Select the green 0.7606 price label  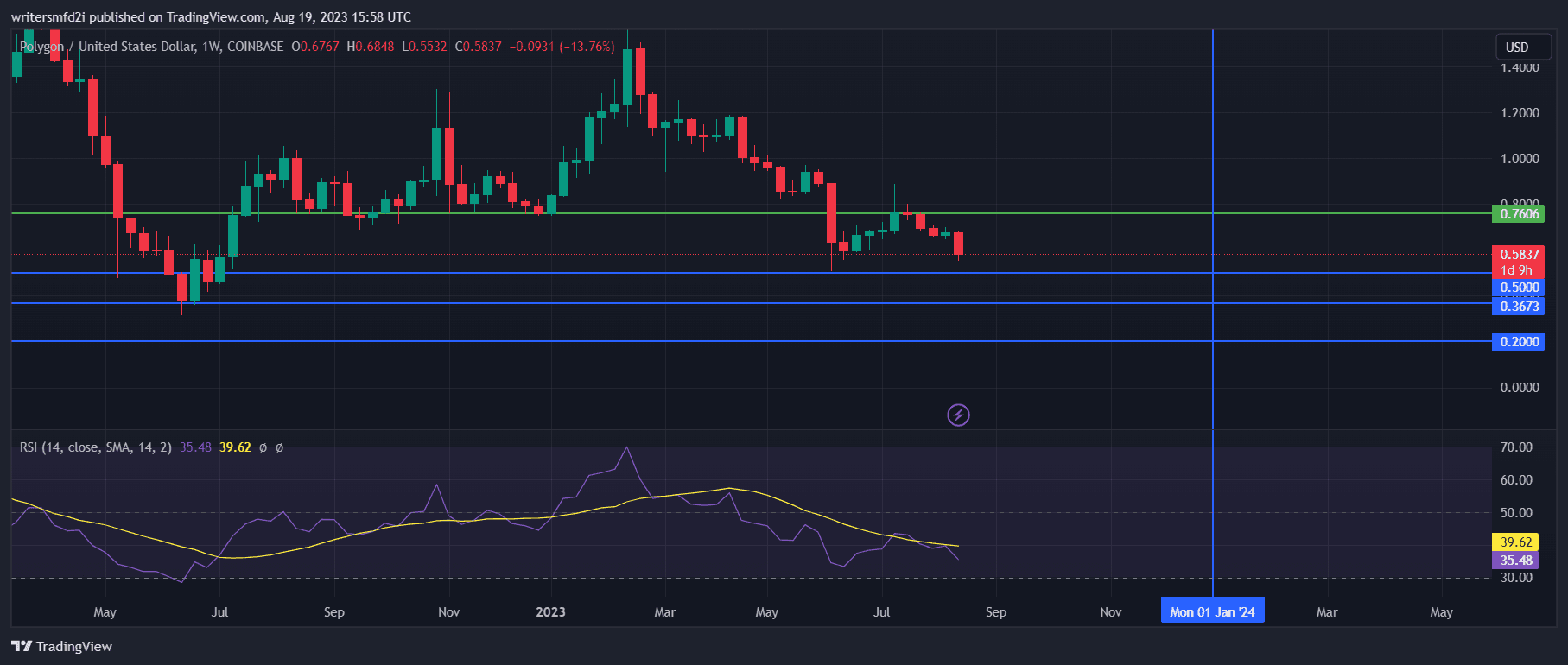point(1519,213)
